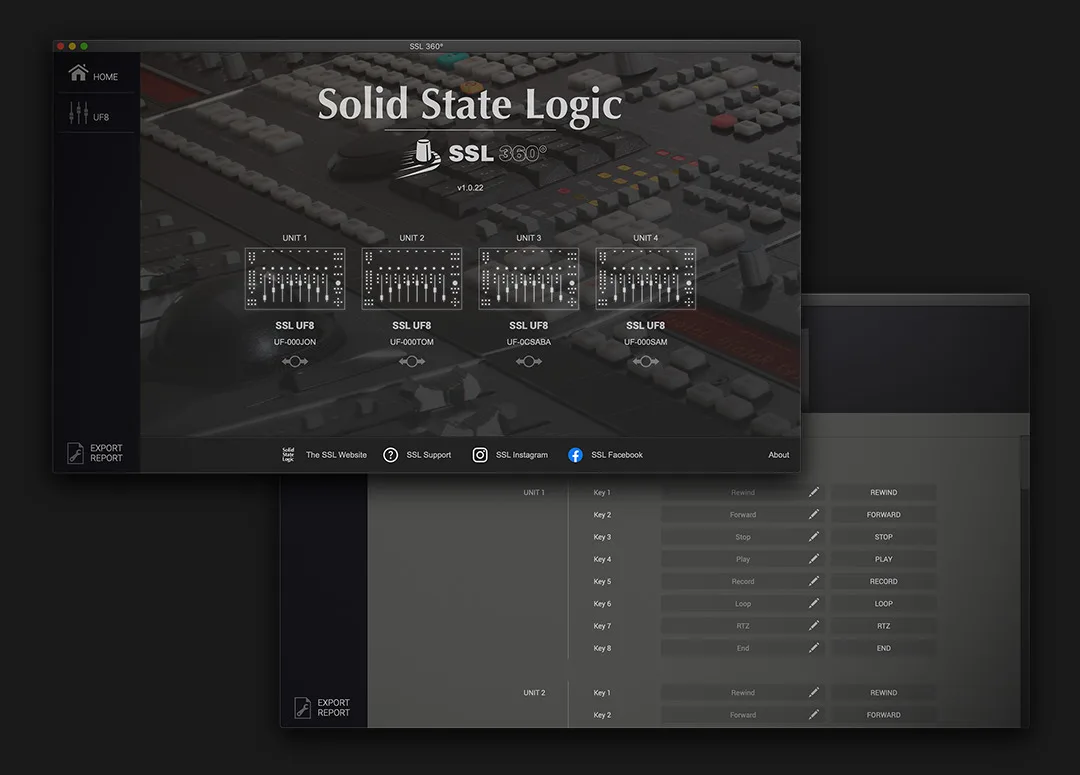Click Unit 1 REWIND default button
The height and width of the screenshot is (775, 1080).
[x=883, y=492]
